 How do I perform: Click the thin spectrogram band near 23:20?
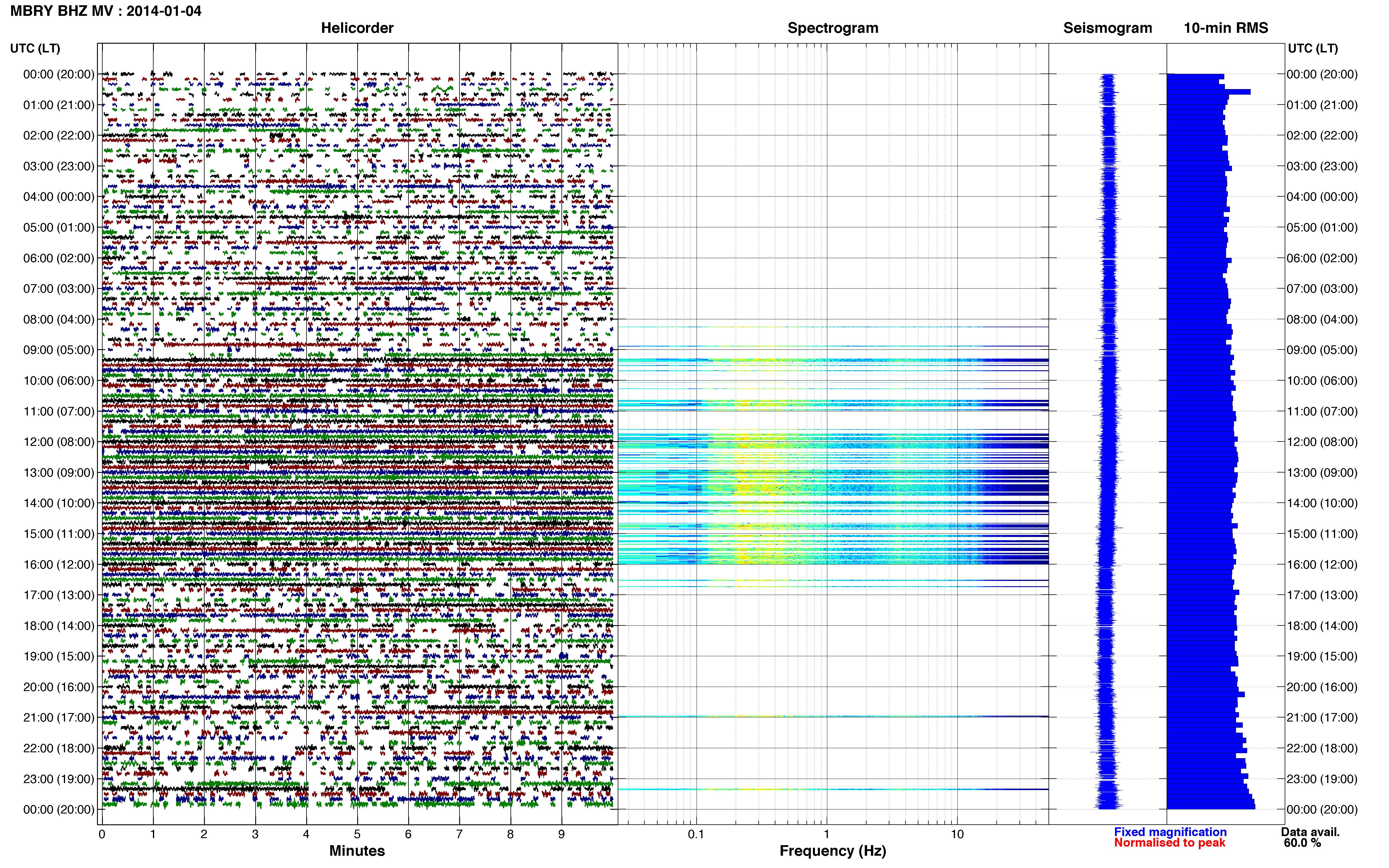pyautogui.click(x=833, y=789)
